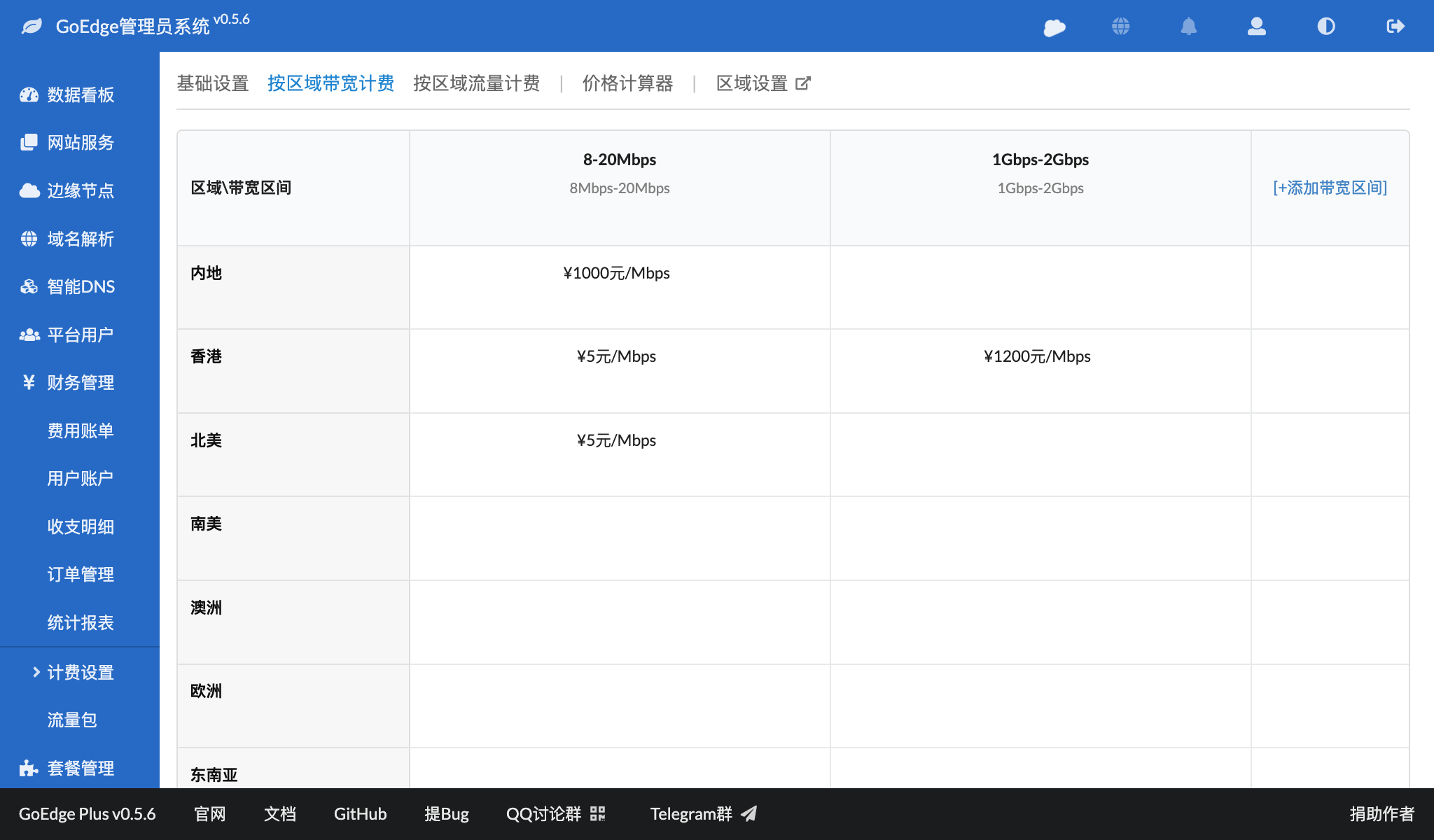Click empty 南美 8-20Mbps price cell
Image resolution: width=1434 pixels, height=840 pixels.
pyautogui.click(x=620, y=538)
